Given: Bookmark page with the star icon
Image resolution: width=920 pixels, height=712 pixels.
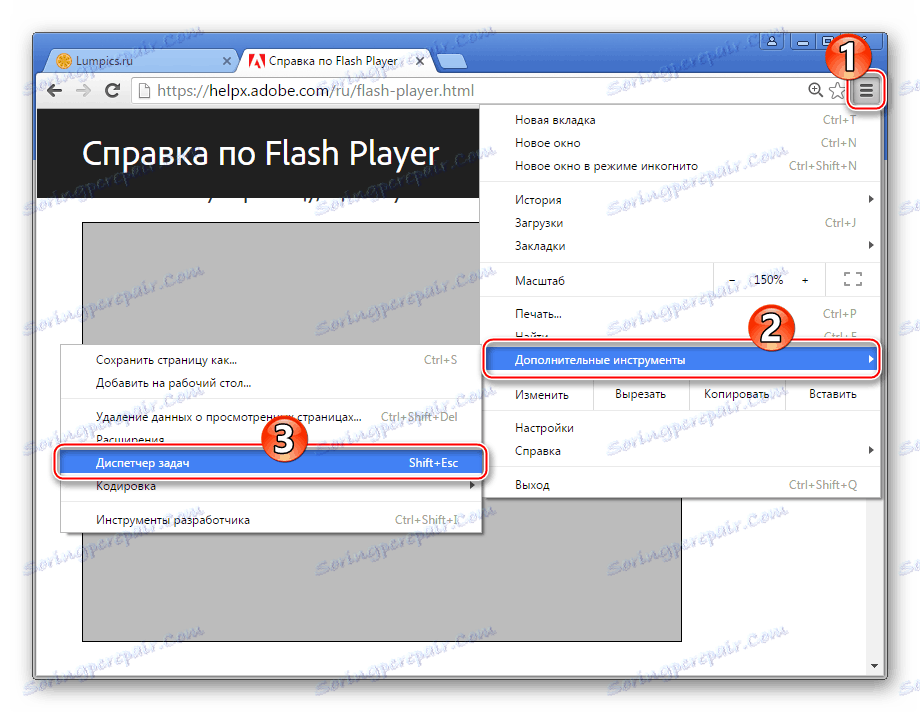Looking at the screenshot, I should 837,90.
